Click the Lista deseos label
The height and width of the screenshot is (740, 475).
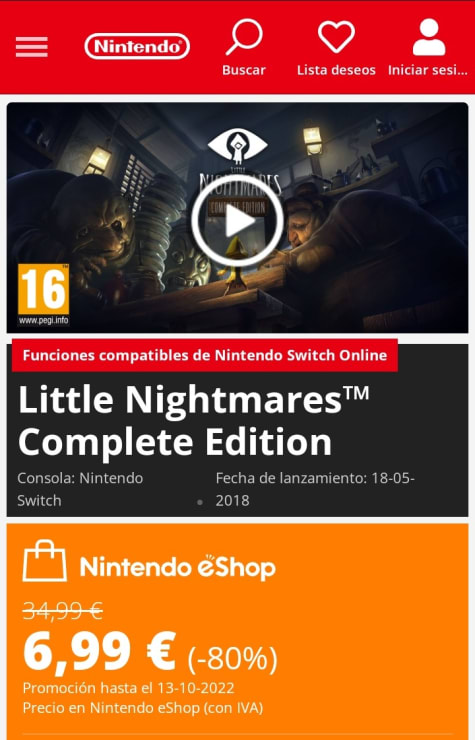336,70
